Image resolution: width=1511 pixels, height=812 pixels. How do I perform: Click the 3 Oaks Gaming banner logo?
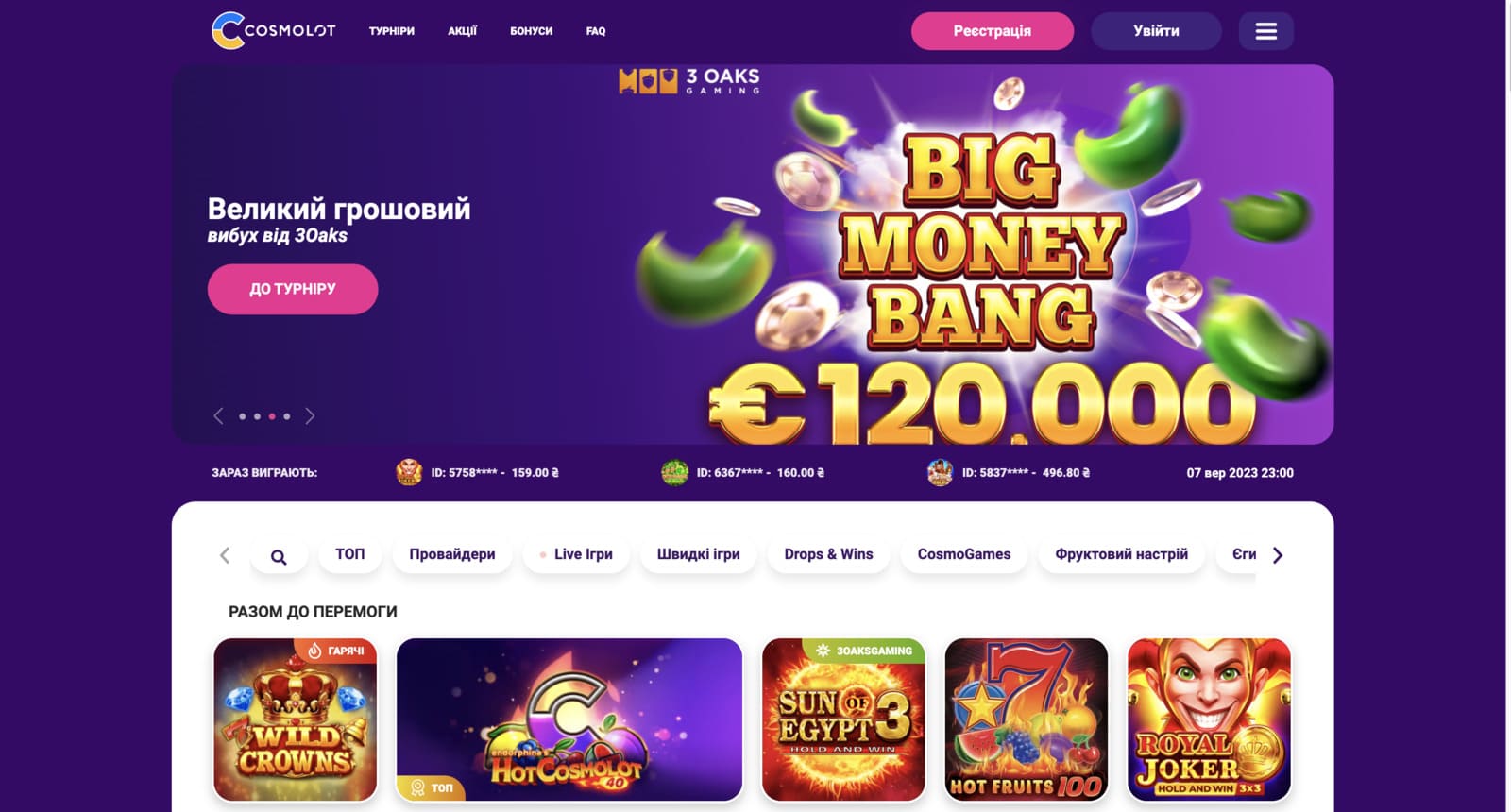coord(689,81)
